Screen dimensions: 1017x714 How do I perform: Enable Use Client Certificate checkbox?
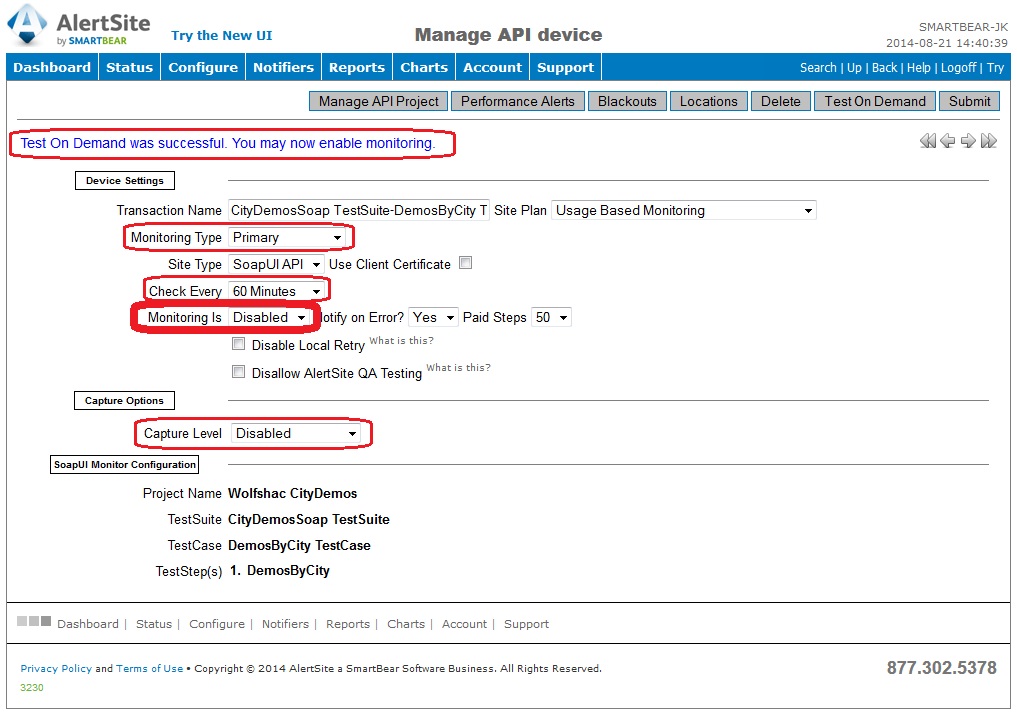[466, 263]
